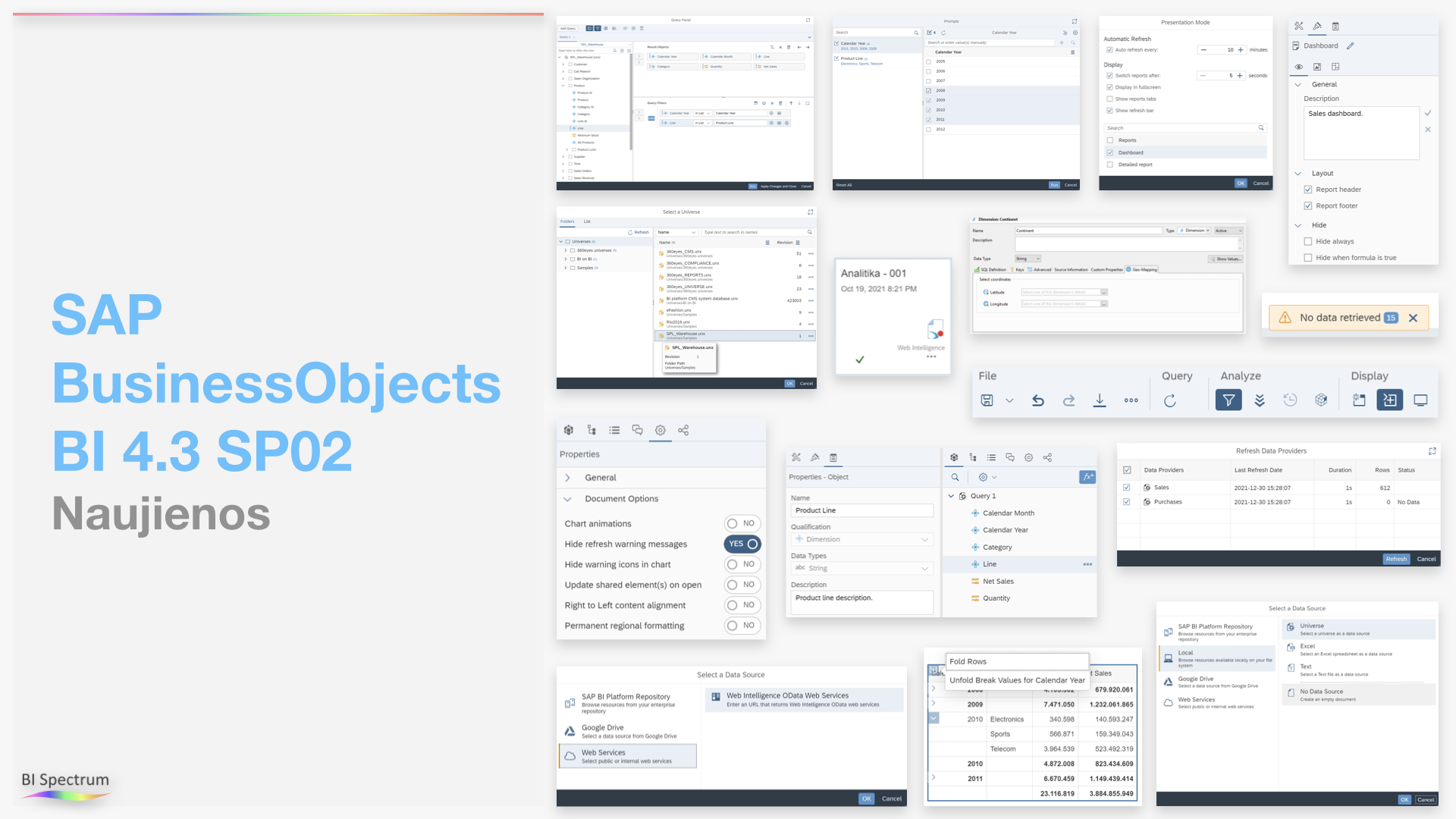Viewport: 1456px width, 819px height.
Task: Check the Hide always checkbox
Action: coord(1308,241)
